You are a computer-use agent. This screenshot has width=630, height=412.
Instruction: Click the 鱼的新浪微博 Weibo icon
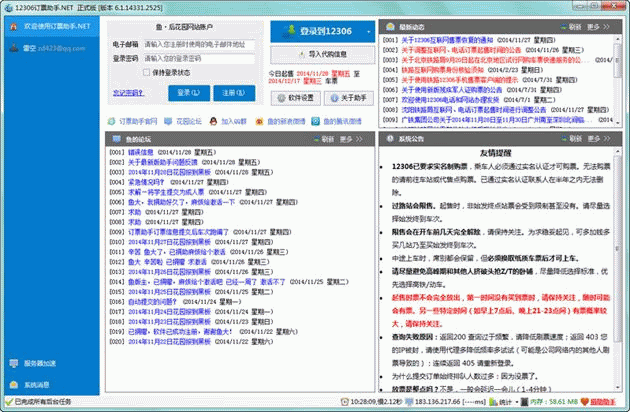(259, 121)
